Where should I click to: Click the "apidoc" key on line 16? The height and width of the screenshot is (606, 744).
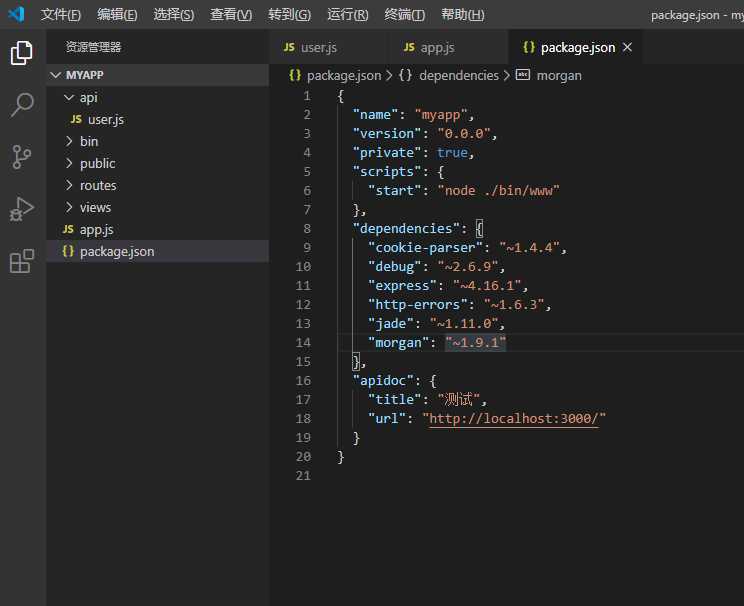(383, 380)
